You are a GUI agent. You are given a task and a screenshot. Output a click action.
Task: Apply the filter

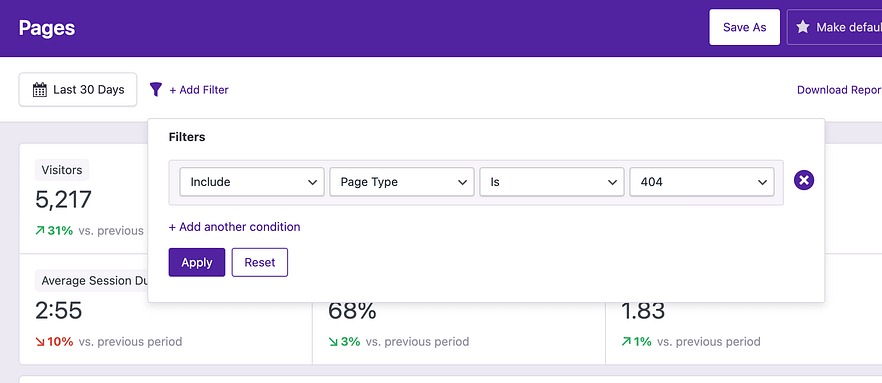pyautogui.click(x=197, y=262)
